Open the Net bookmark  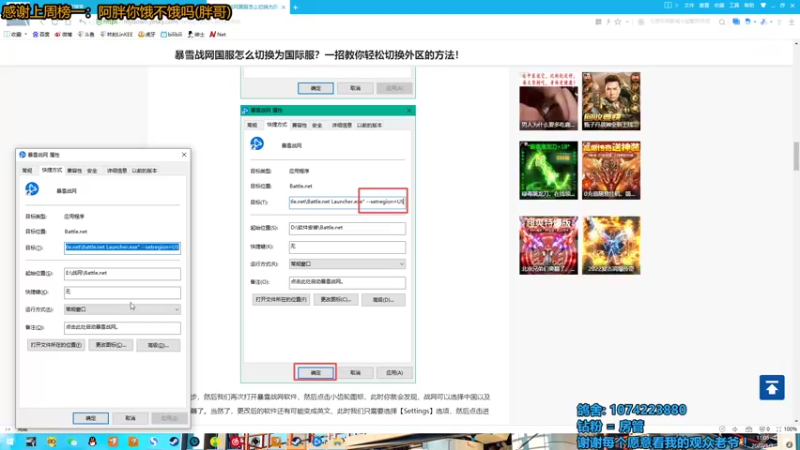[x=218, y=34]
